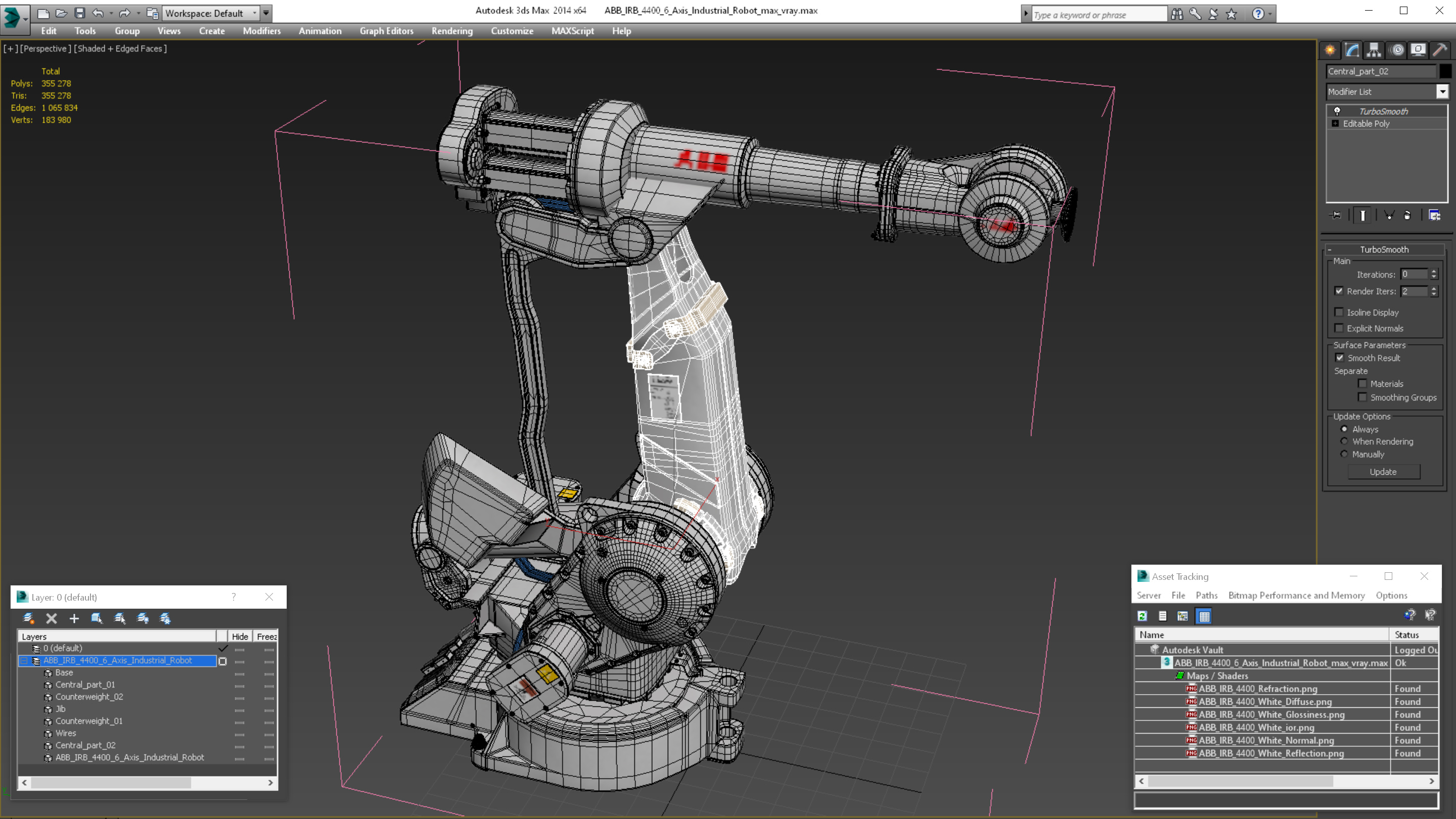The width and height of the screenshot is (1456, 819).
Task: Open the Help icon dropdown arrow in title bar
Action: [1270, 14]
